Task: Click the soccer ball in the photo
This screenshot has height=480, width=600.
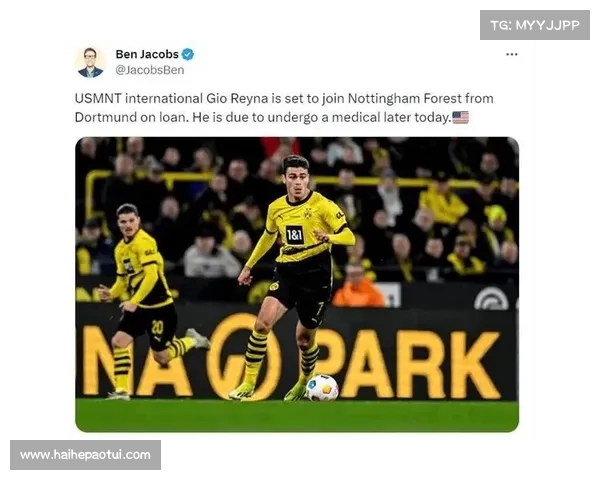Action: 323,387
